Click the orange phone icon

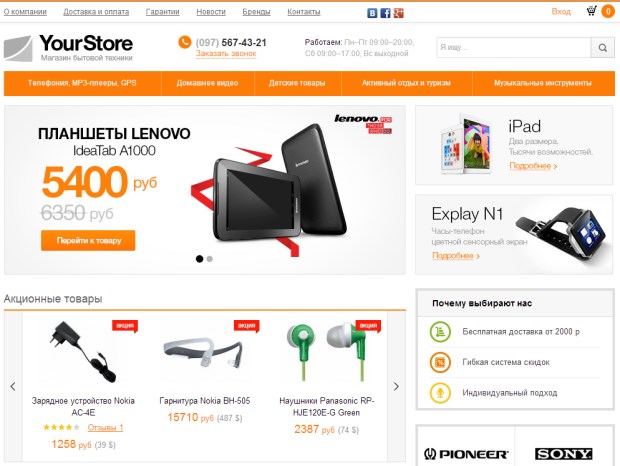point(185,42)
